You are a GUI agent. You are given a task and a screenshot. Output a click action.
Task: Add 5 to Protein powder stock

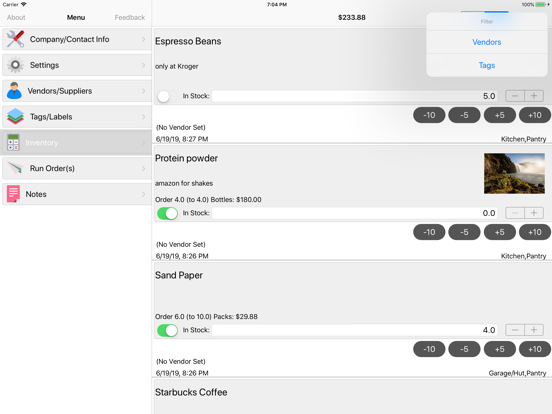click(500, 232)
